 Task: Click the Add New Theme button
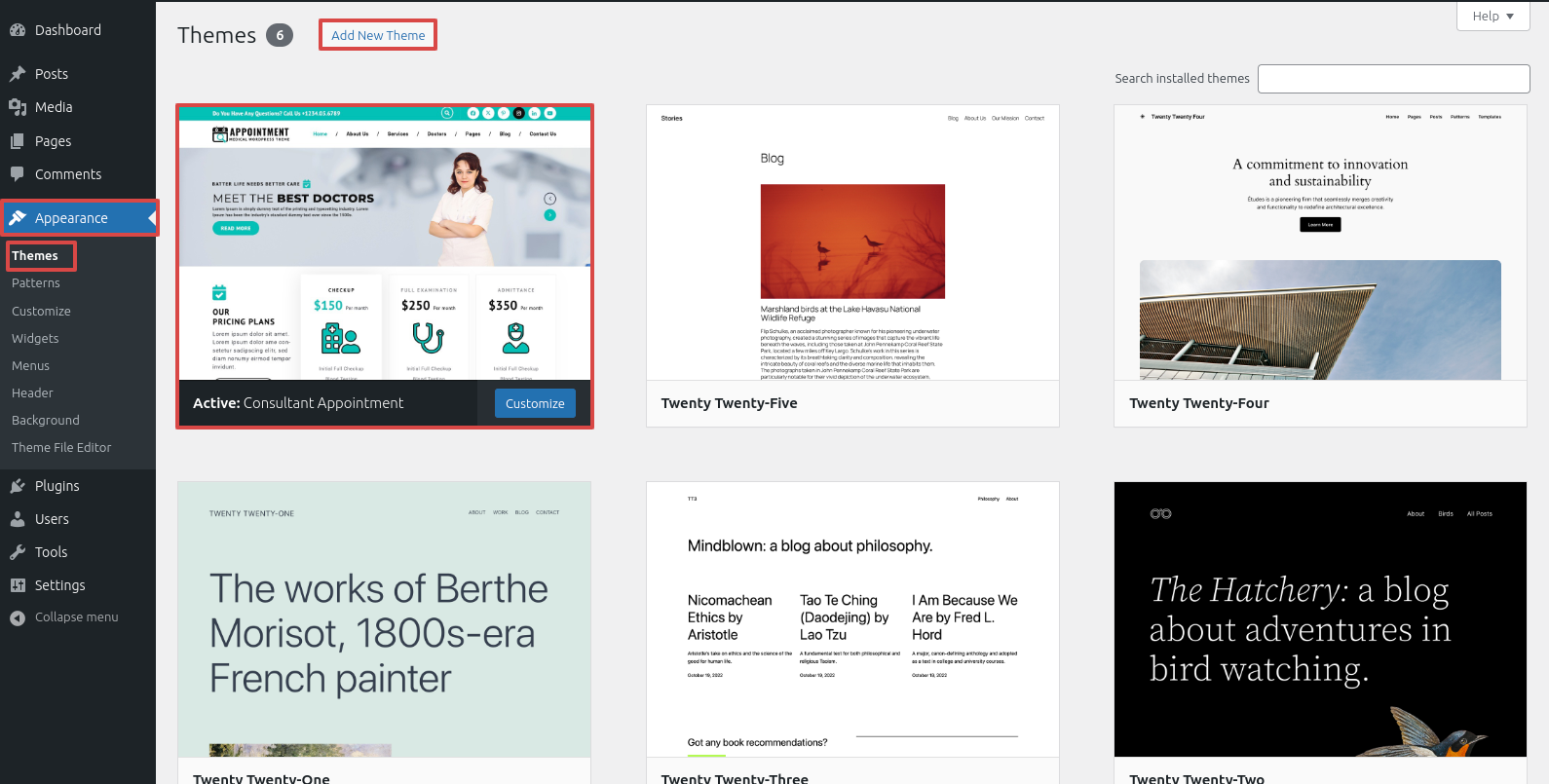point(378,35)
